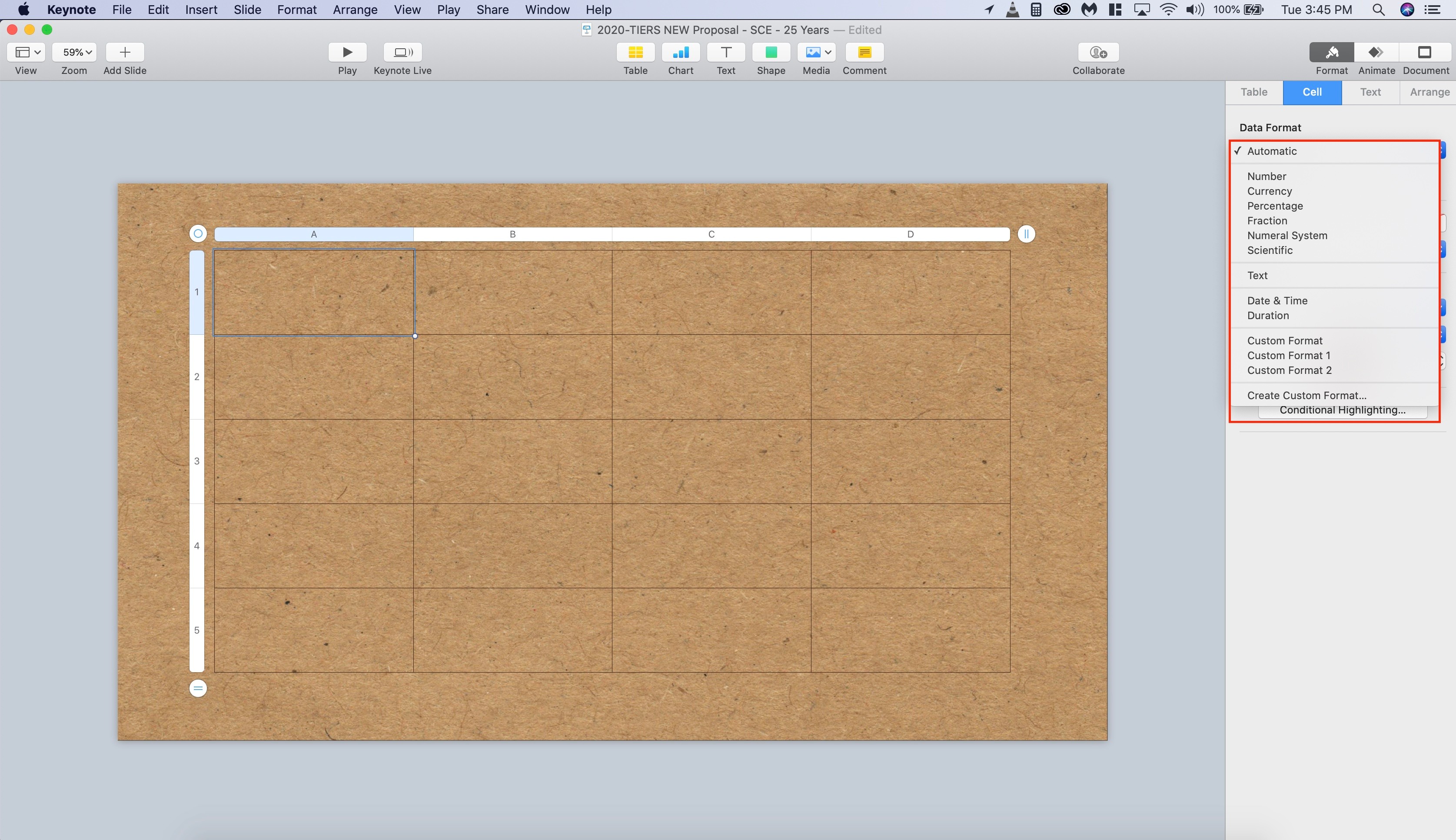1456x840 pixels.
Task: Open the Media dropdown arrow
Action: pyautogui.click(x=828, y=53)
